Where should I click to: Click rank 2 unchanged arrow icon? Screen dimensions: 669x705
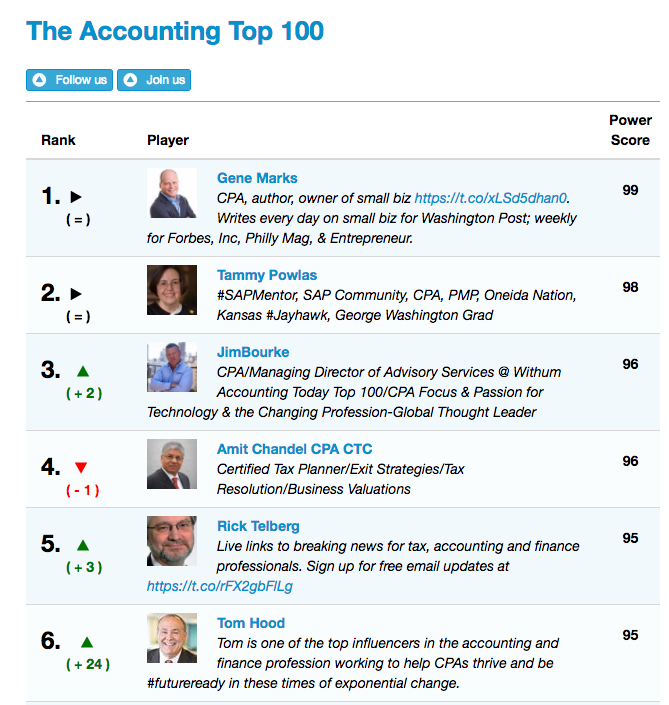tap(76, 294)
